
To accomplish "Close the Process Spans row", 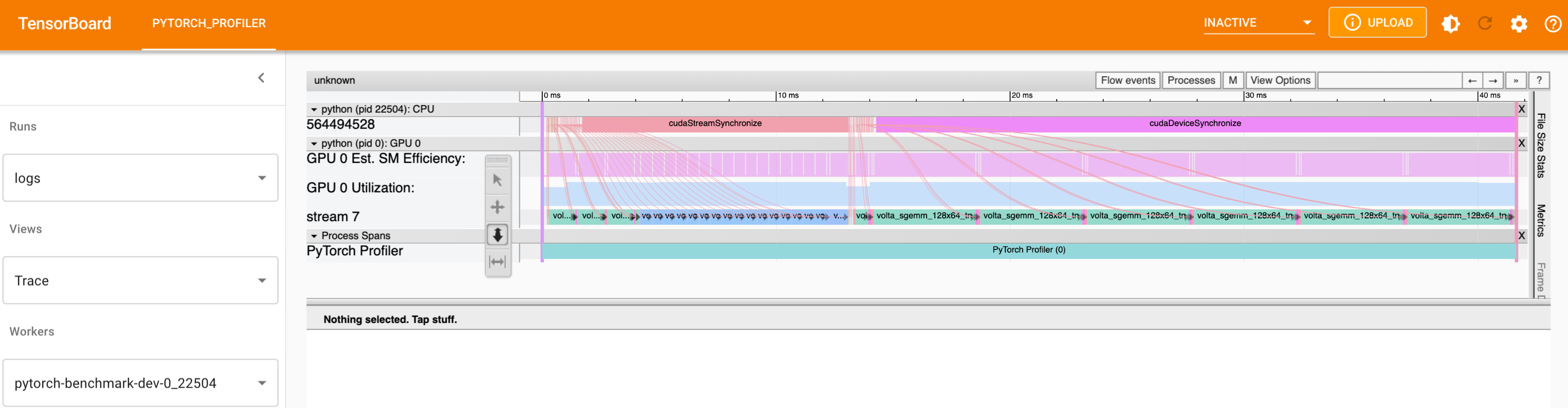I will point(1521,236).
